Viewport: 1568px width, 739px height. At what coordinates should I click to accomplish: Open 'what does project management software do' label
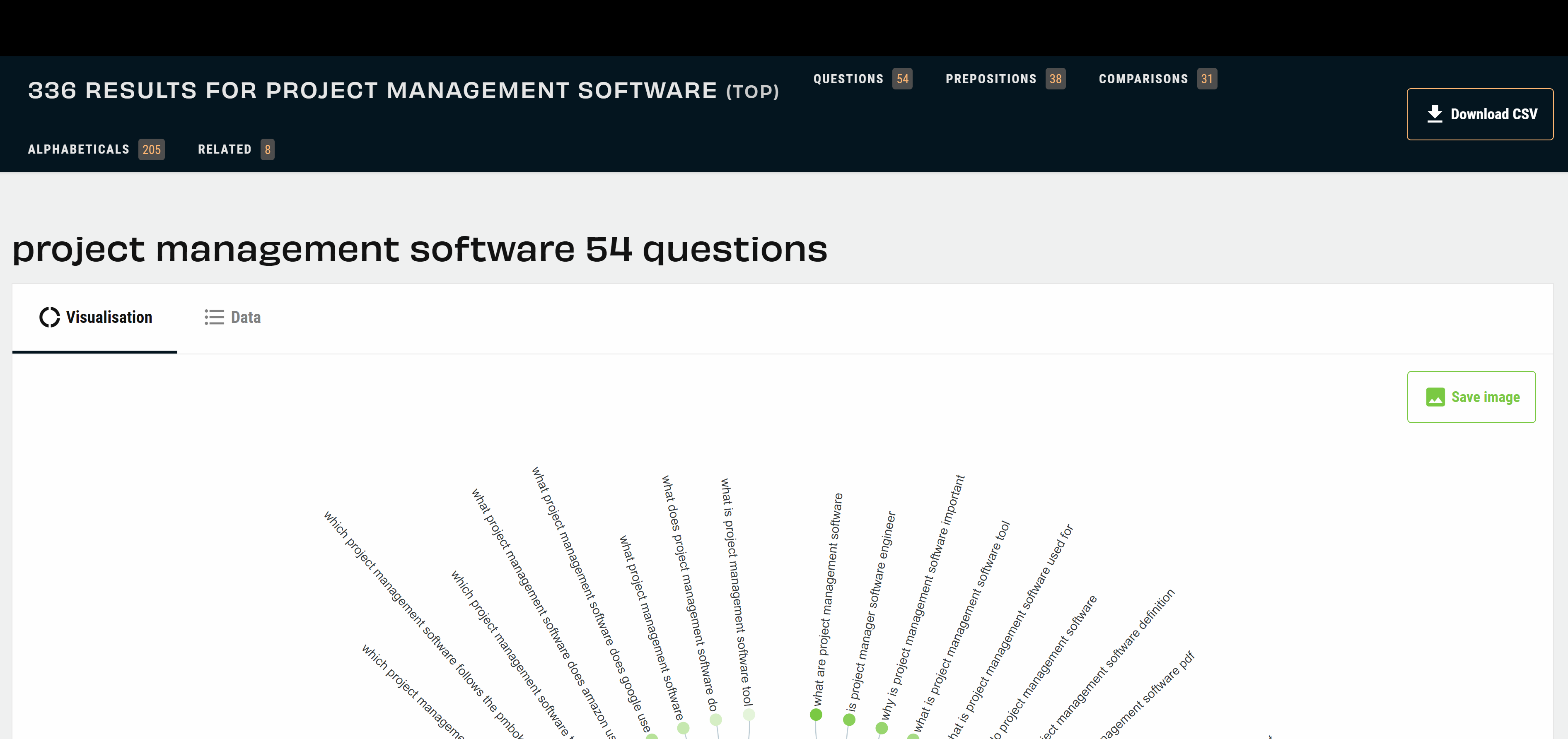coord(690,594)
